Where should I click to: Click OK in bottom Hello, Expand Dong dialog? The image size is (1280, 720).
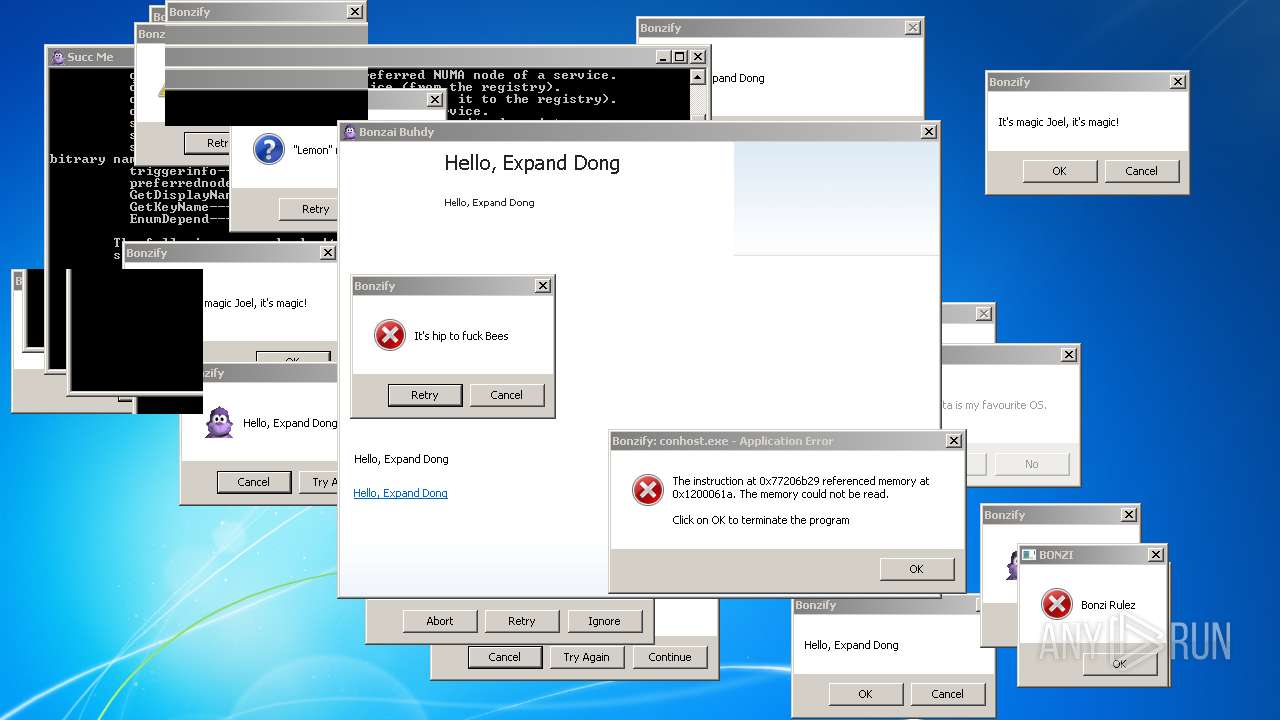tap(865, 694)
